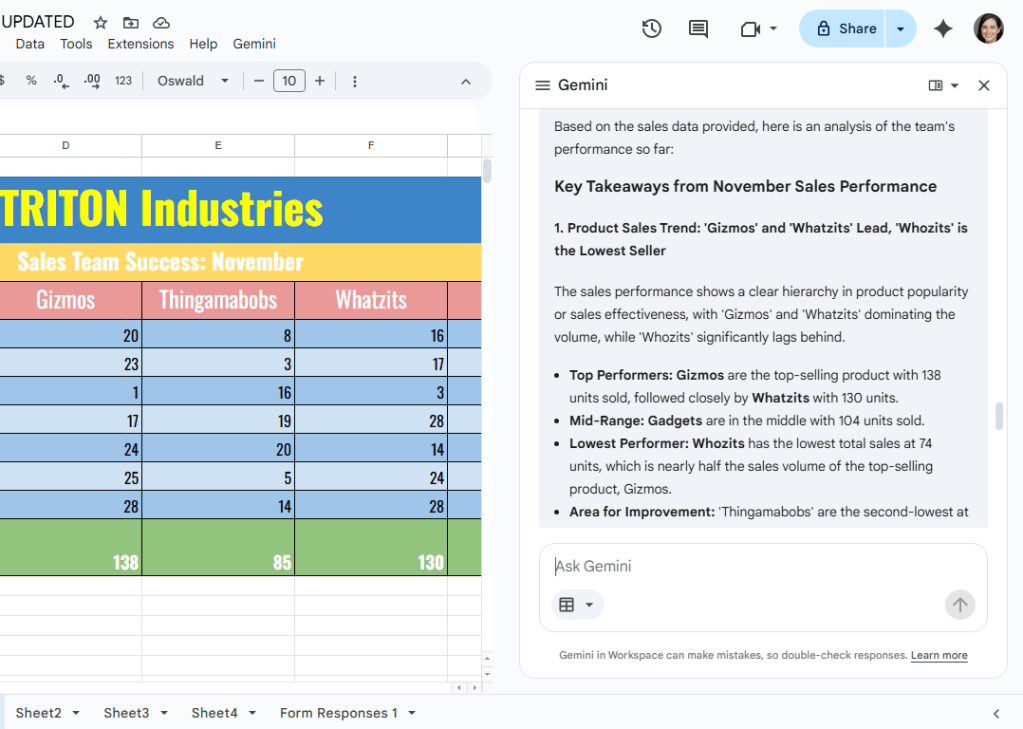Open the Learn more link

[939, 656]
